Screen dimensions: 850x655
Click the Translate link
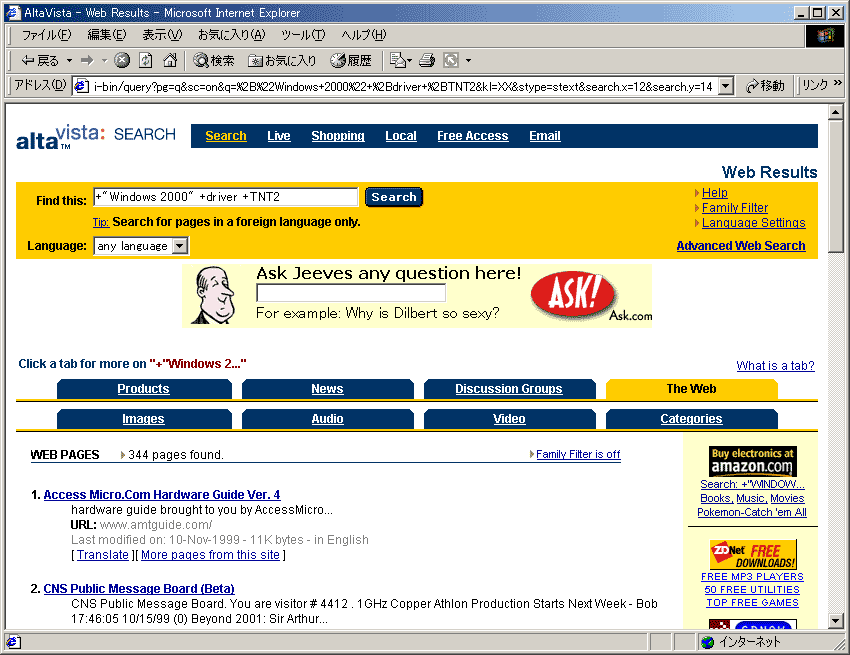(x=102, y=555)
